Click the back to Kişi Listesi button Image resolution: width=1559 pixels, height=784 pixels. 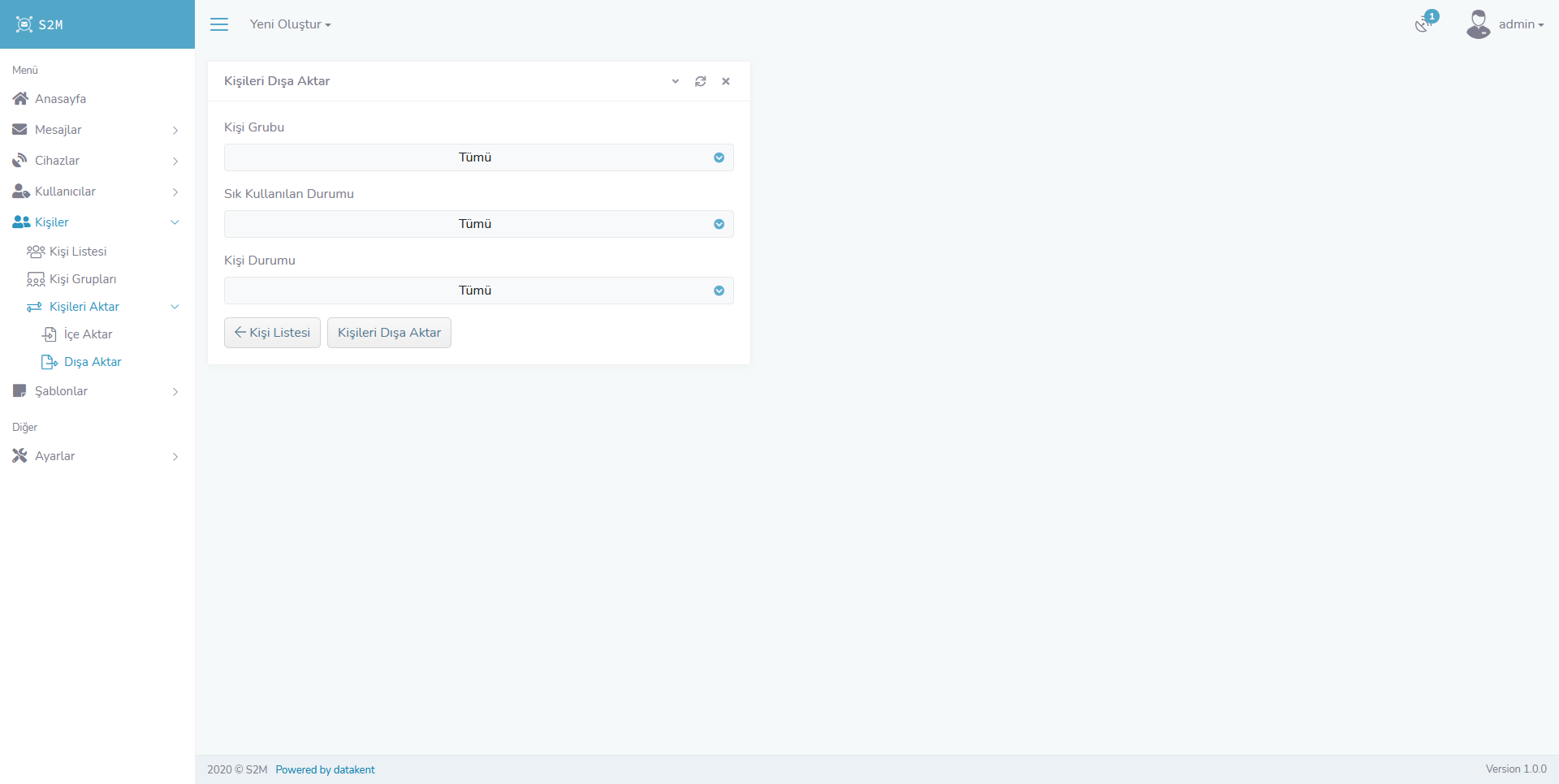click(x=272, y=333)
